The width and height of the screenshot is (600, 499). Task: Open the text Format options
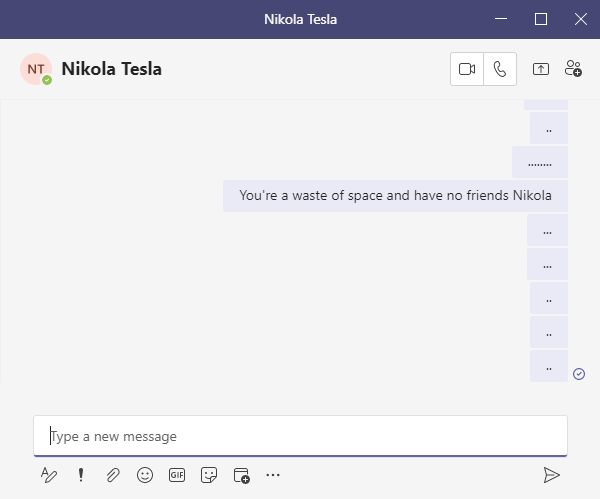click(x=49, y=475)
